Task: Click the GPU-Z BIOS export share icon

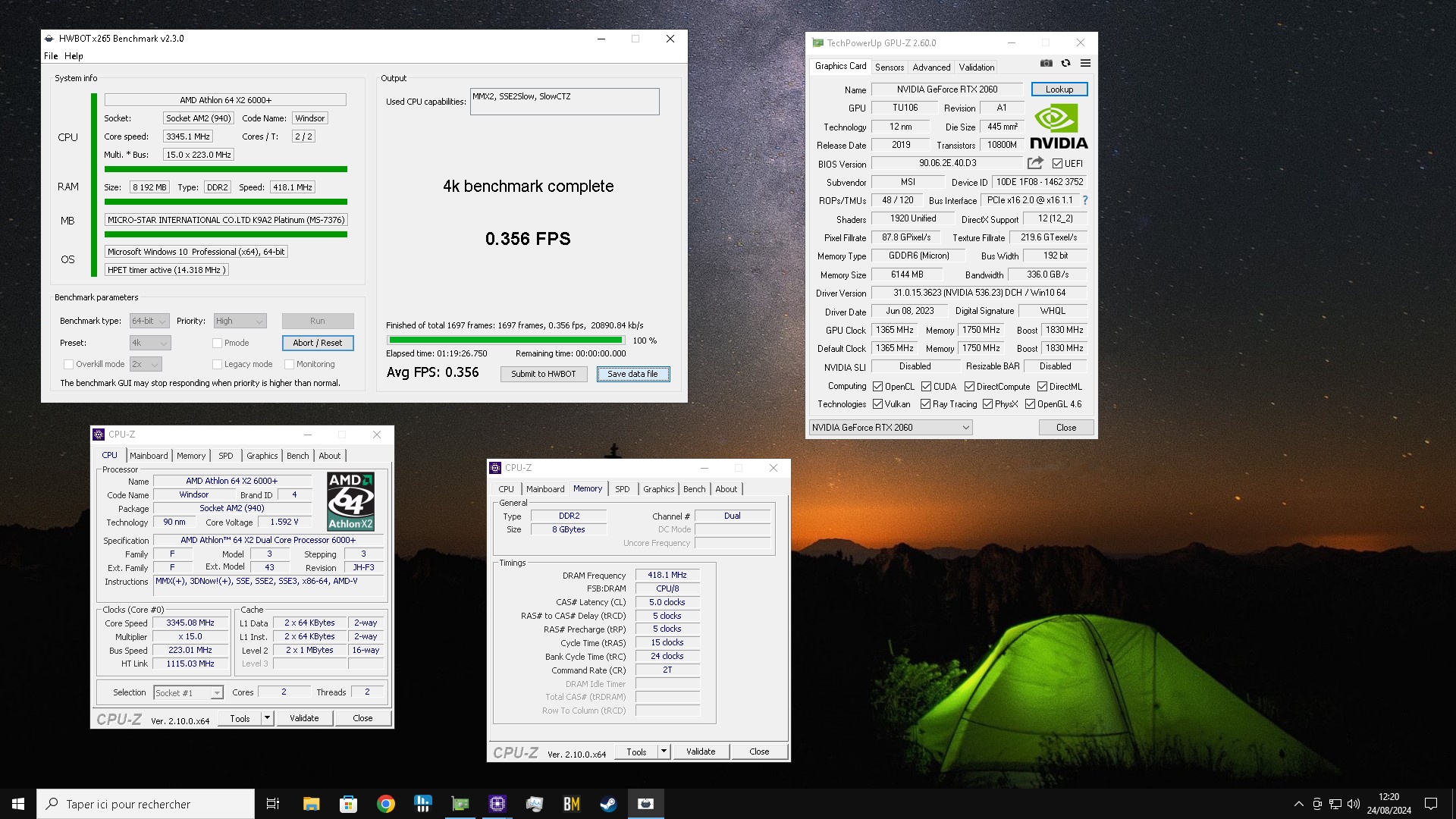Action: pos(1035,163)
